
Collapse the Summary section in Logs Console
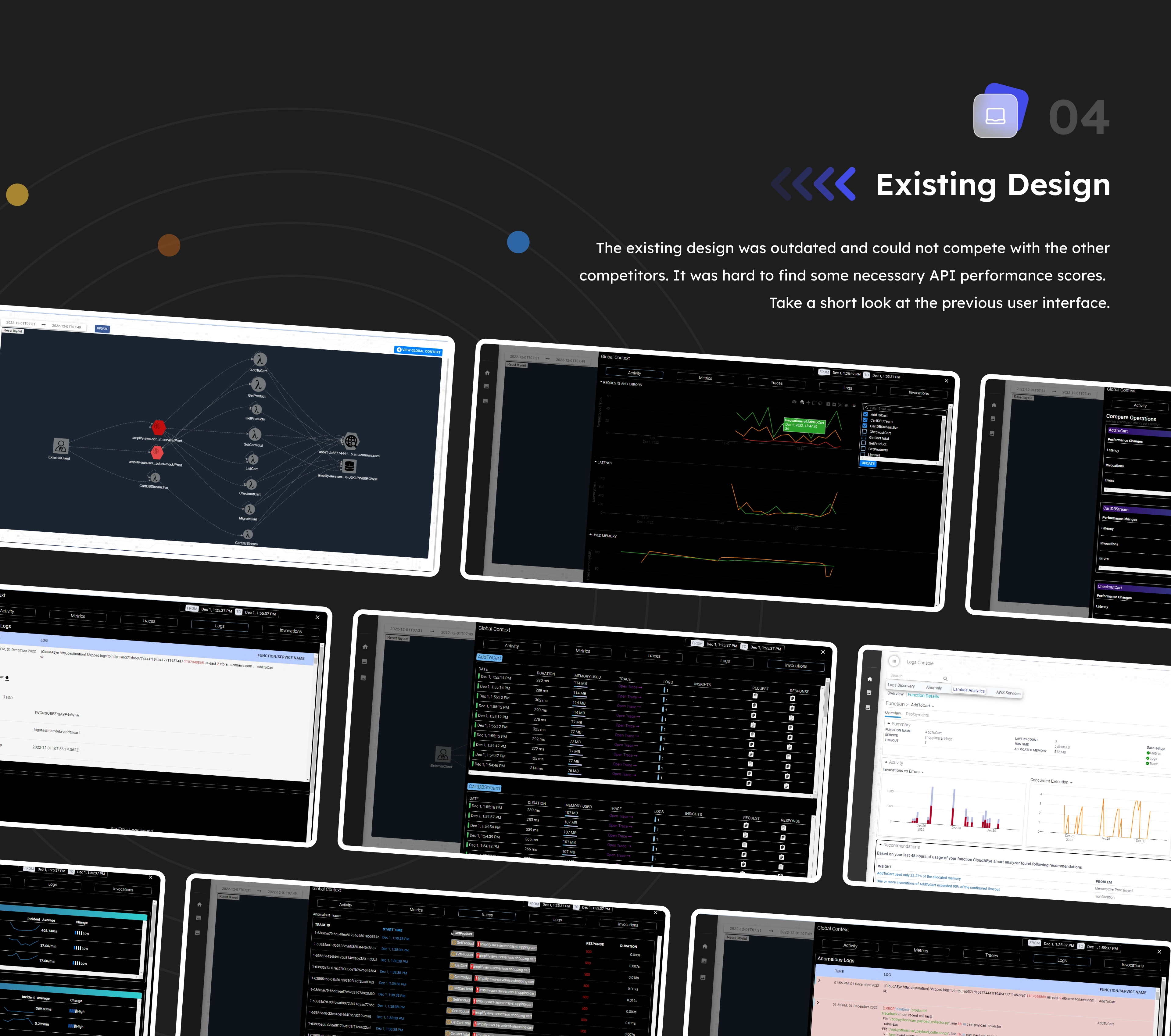point(889,723)
